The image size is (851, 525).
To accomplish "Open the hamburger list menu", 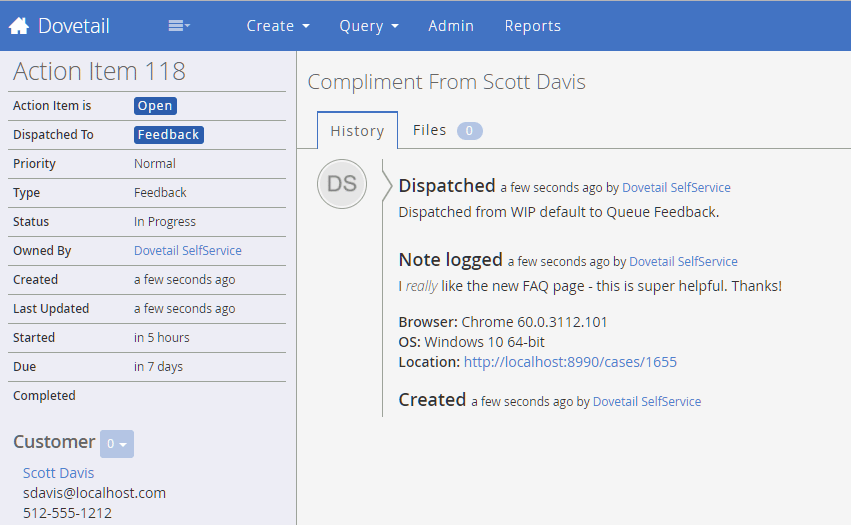I will click(178, 26).
